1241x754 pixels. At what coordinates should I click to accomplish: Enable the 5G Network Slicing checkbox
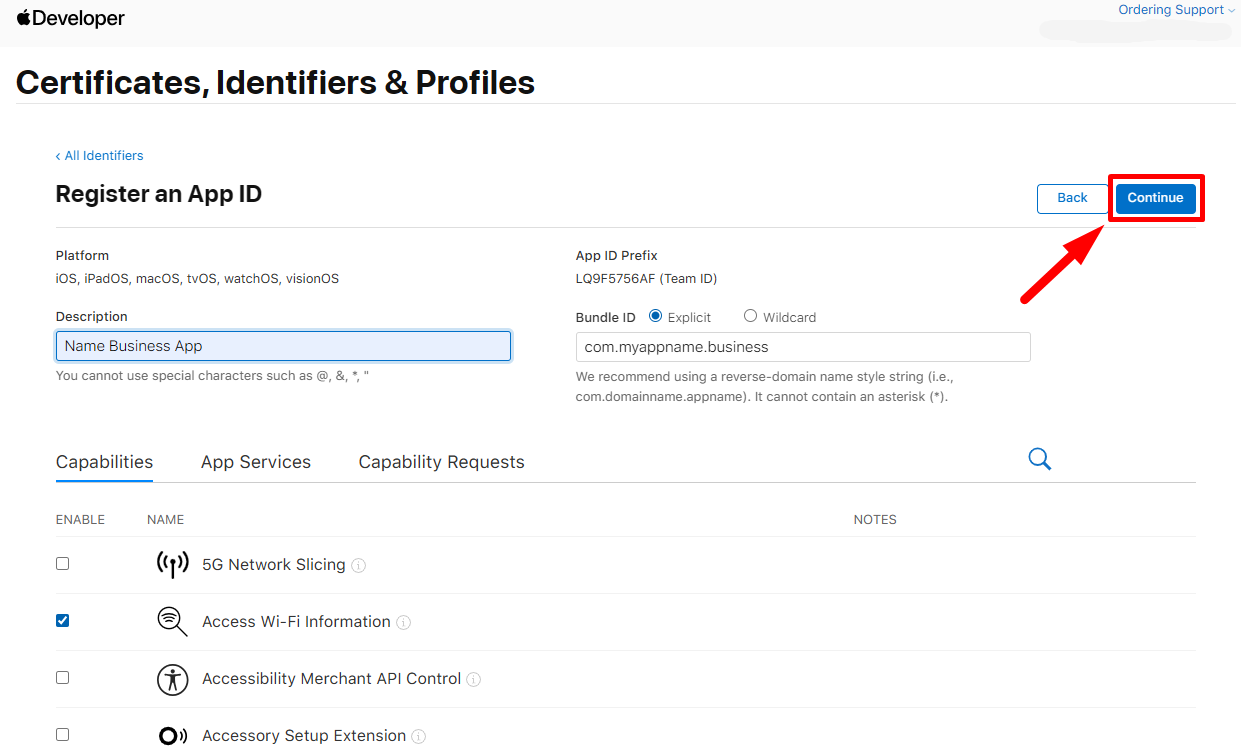[x=62, y=563]
